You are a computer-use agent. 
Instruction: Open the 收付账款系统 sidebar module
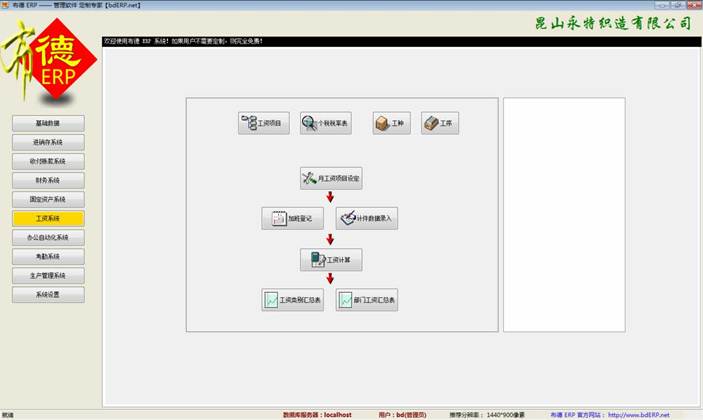(48, 161)
